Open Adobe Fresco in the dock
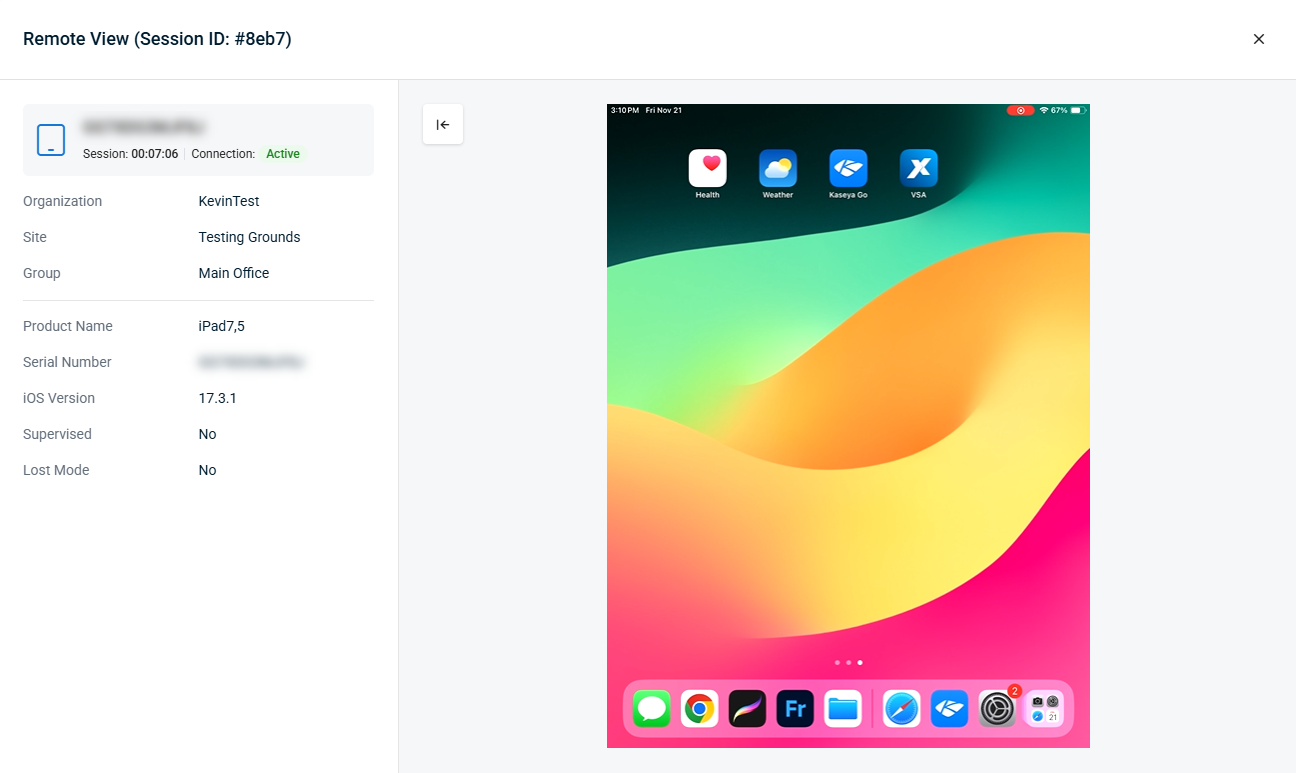This screenshot has width=1296, height=773. 795,709
